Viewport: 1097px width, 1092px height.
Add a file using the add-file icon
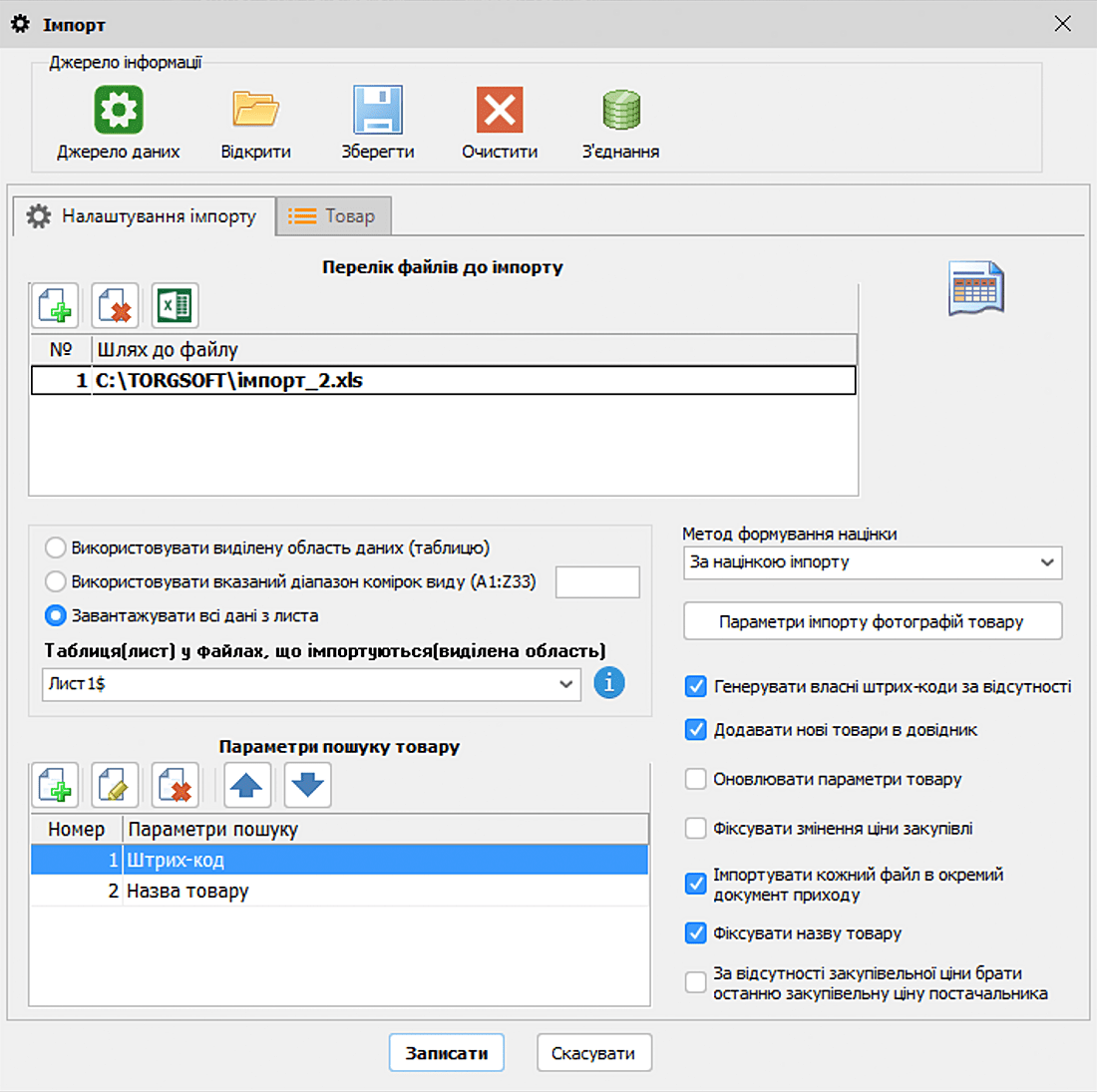[x=55, y=306]
